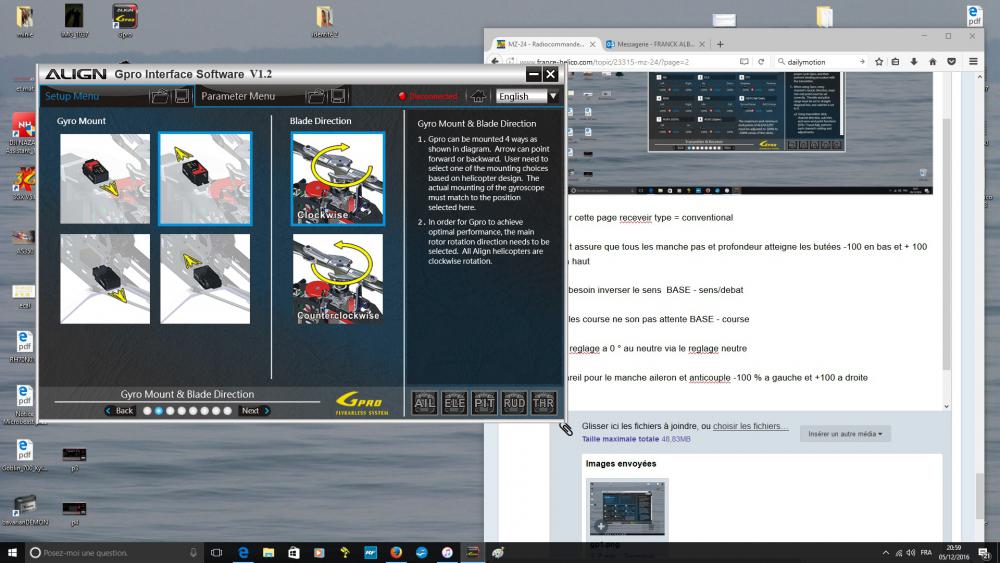The width and height of the screenshot is (1000, 563).
Task: Click Firefox reload page icon
Action: click(761, 62)
